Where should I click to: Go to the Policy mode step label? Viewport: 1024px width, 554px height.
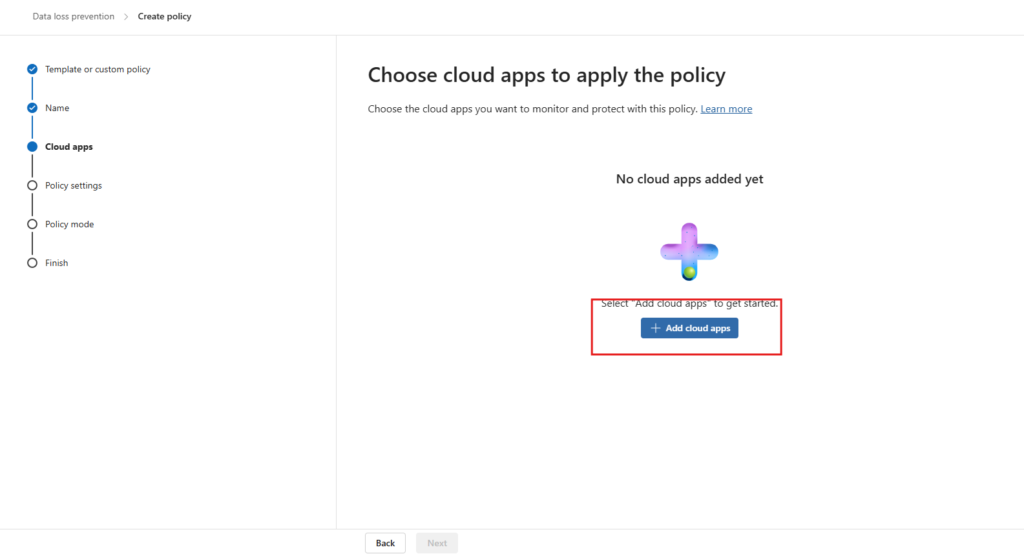coord(69,224)
